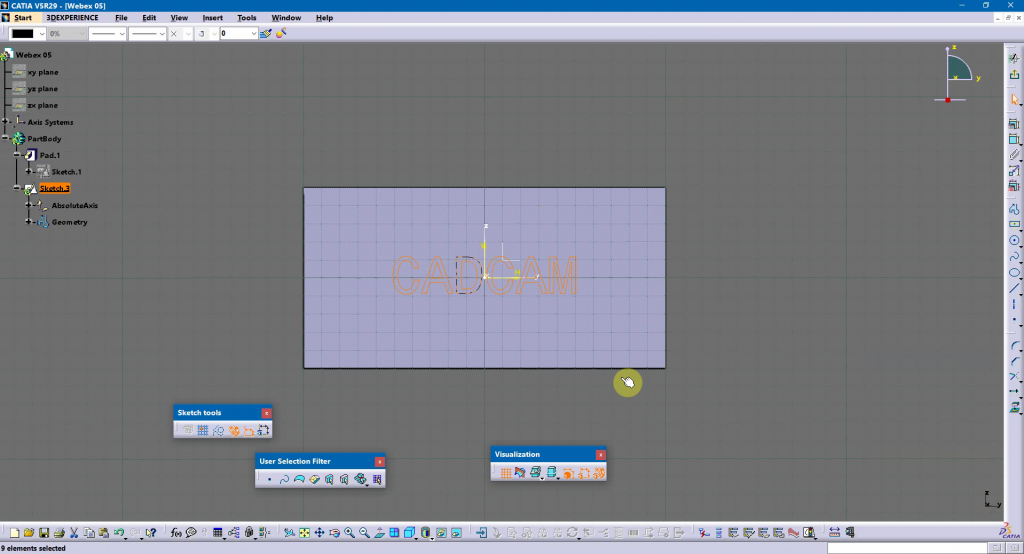Select the Pan tool in the bottom toolbar
This screenshot has width=1024, height=554.
point(319,533)
